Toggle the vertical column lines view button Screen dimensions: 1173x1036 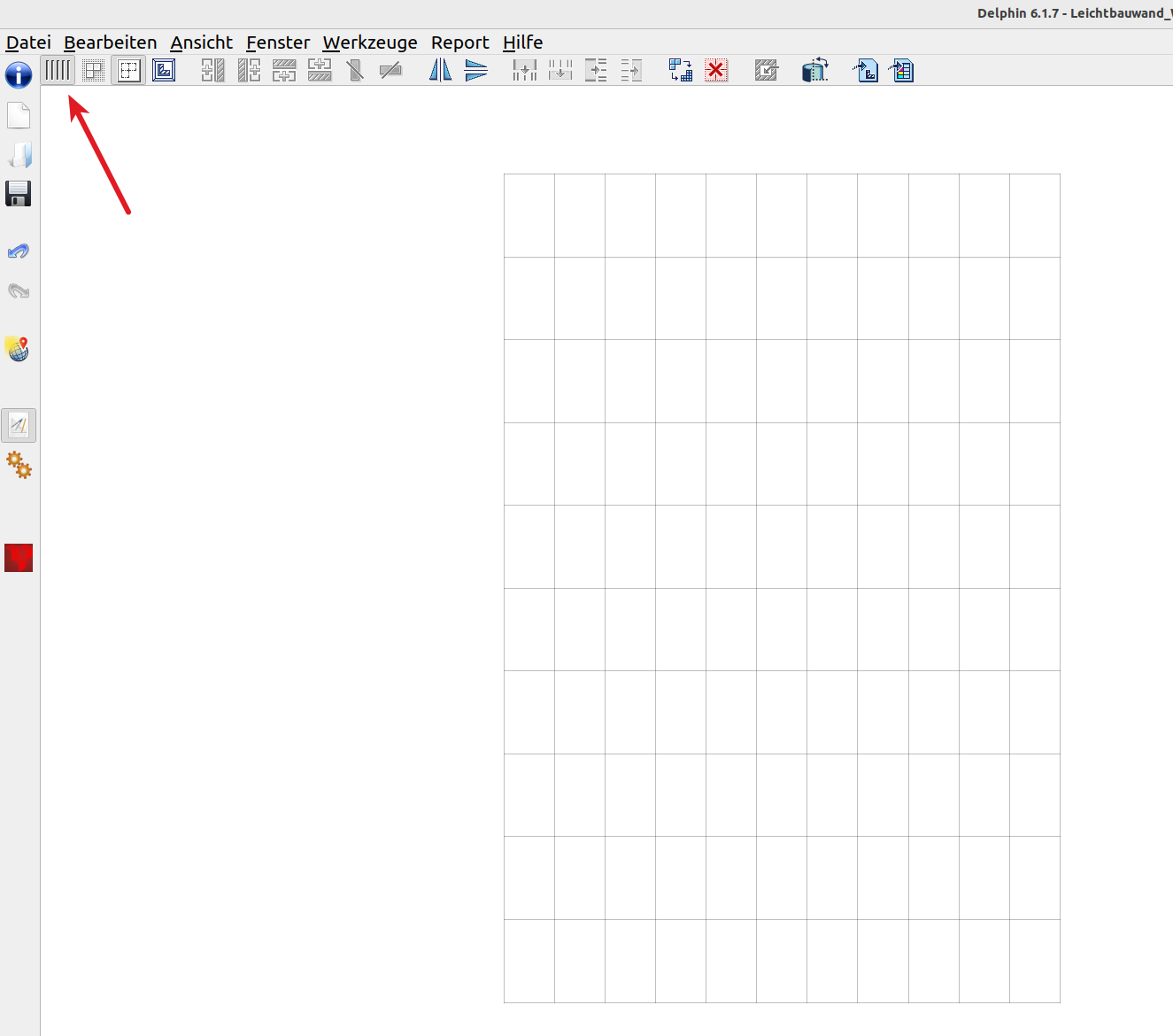[58, 70]
